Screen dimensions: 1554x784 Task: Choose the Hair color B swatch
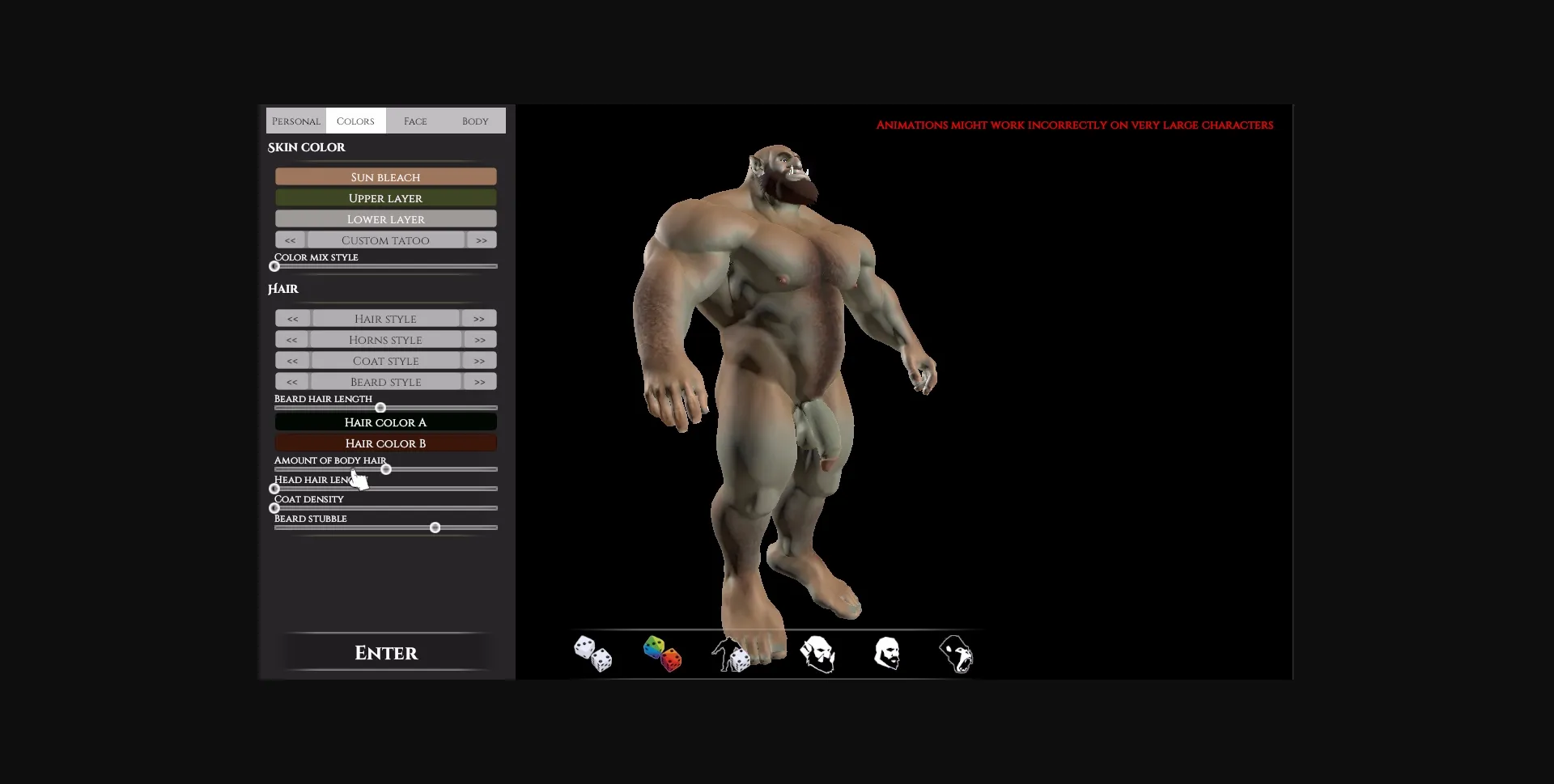[385, 443]
